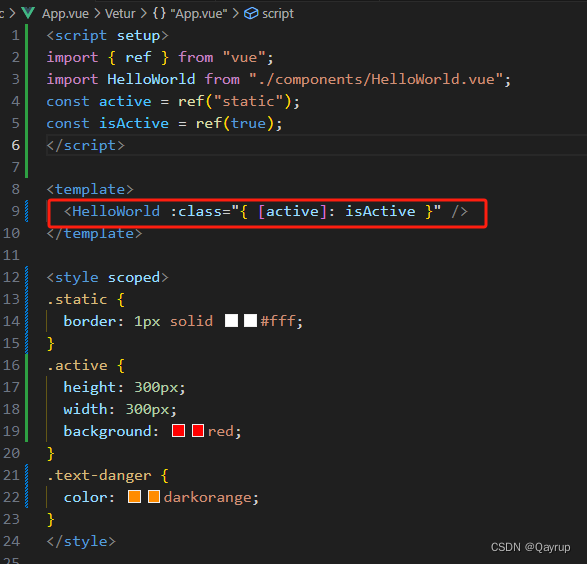Click the #fff color value
The image size is (587, 564).
pos(278,321)
